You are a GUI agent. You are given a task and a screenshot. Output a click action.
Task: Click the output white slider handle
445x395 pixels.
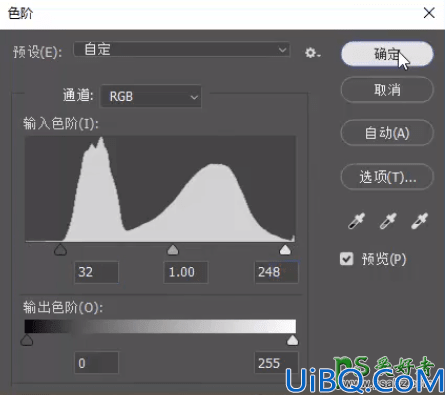pyautogui.click(x=293, y=340)
